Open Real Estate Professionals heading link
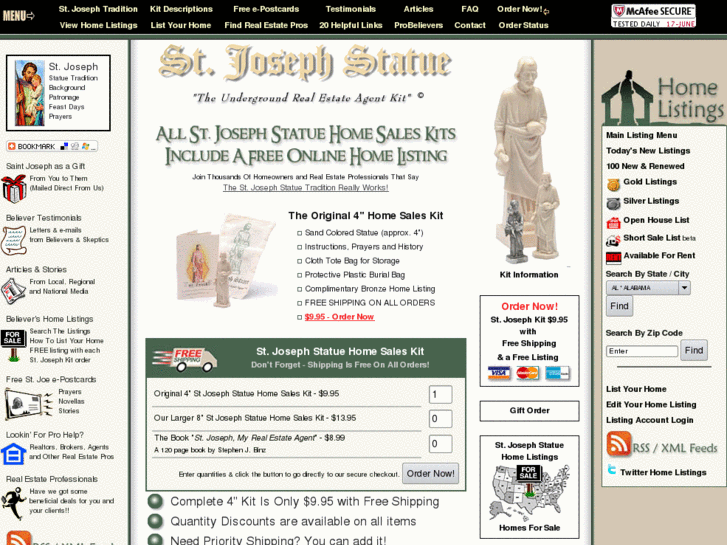This screenshot has height=545, width=727. [51, 479]
